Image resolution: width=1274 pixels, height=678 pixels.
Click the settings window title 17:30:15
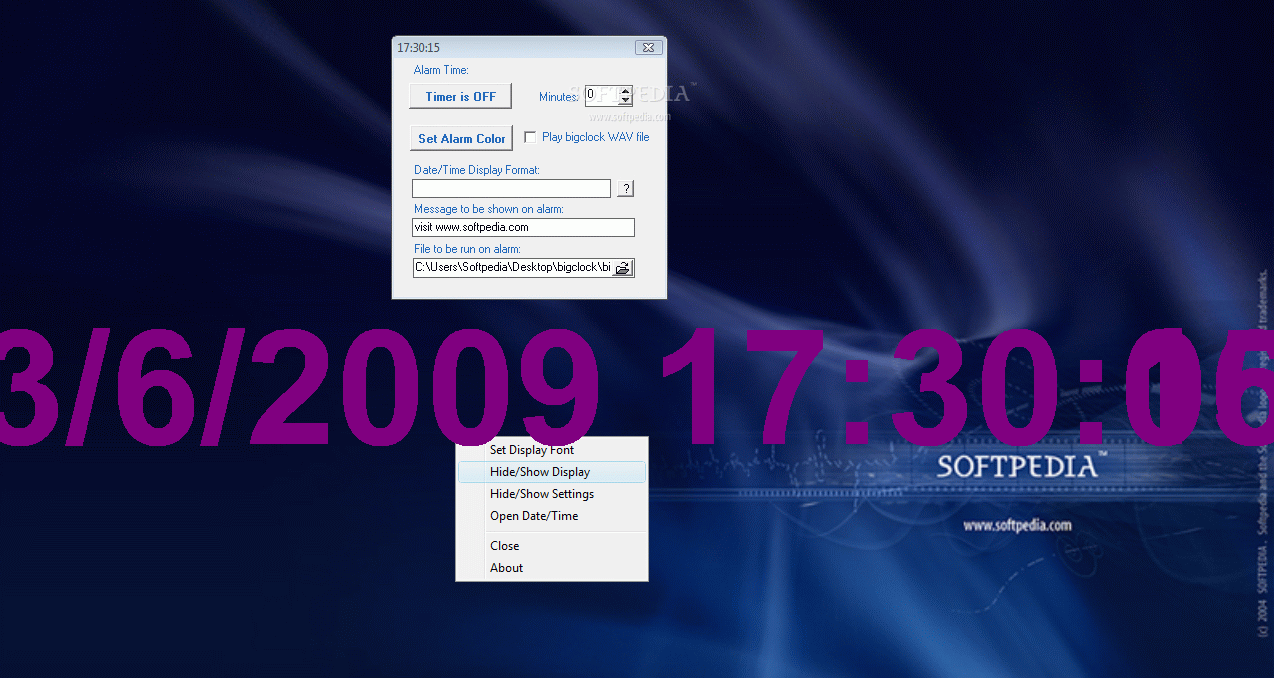418,47
